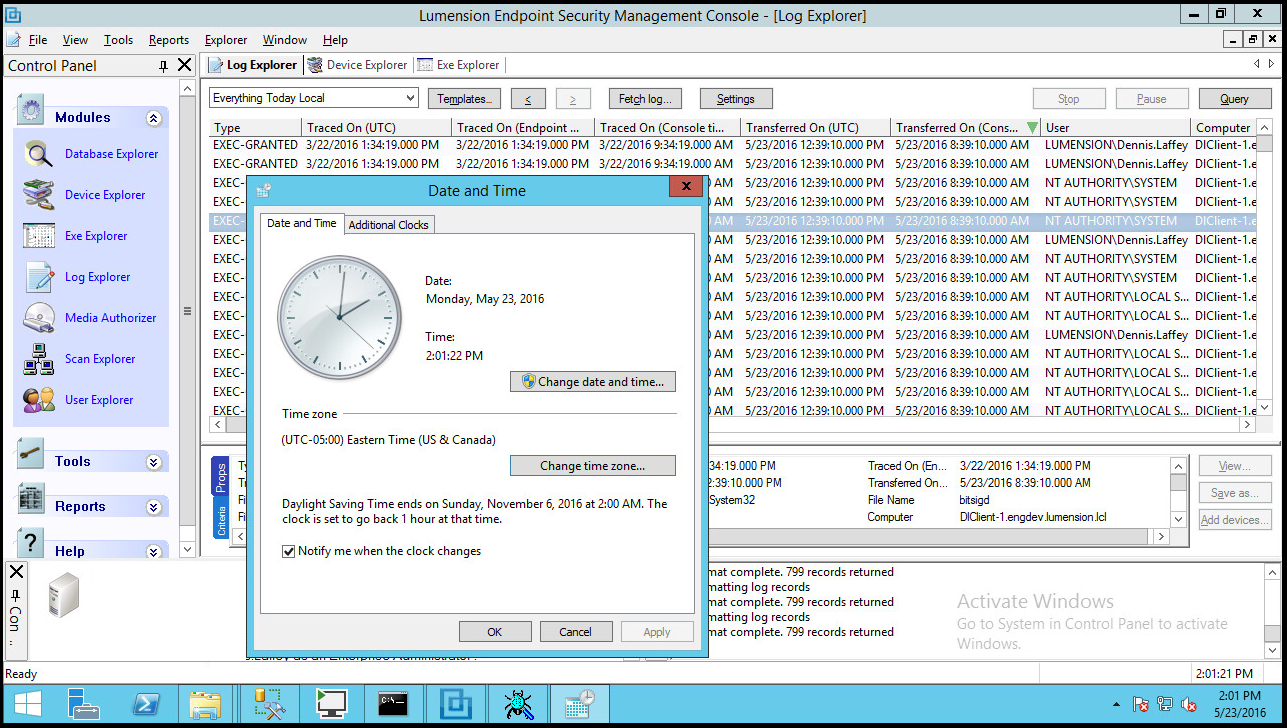Open the 'Everything Today Local' query dropdown

410,97
